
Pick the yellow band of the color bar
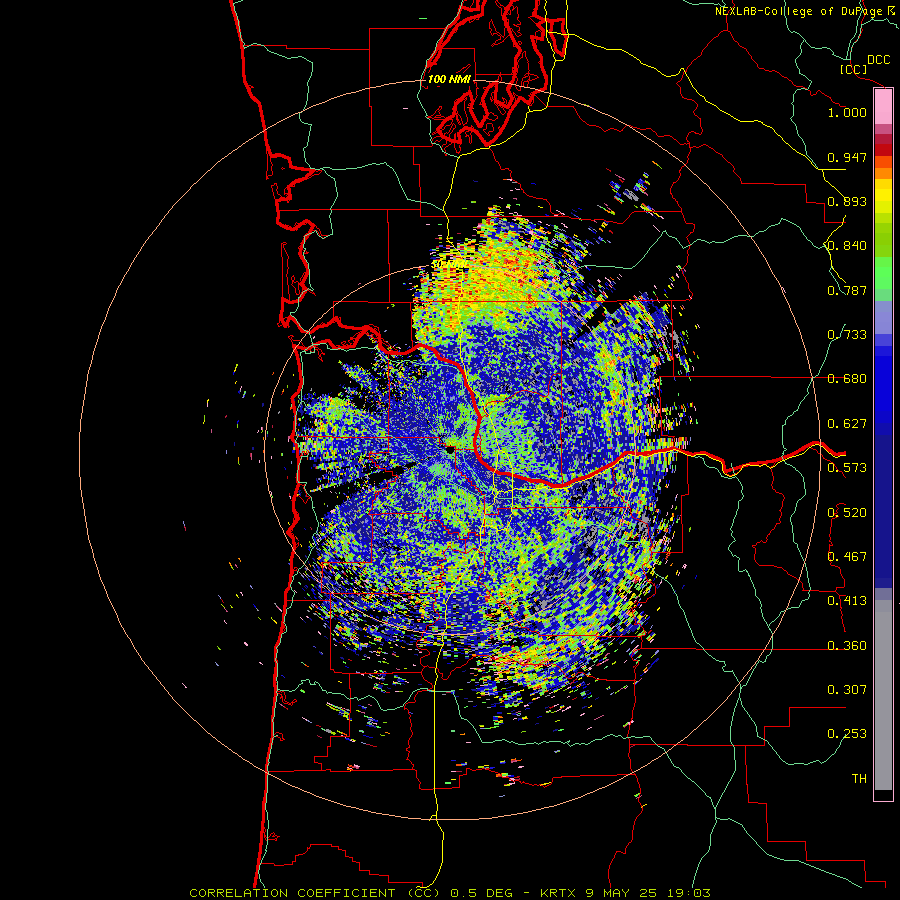[x=883, y=196]
